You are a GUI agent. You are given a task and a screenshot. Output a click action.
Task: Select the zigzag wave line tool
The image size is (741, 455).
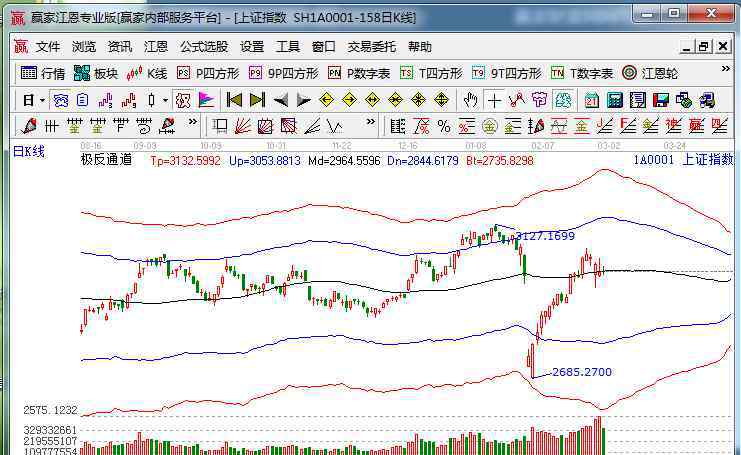(335, 126)
